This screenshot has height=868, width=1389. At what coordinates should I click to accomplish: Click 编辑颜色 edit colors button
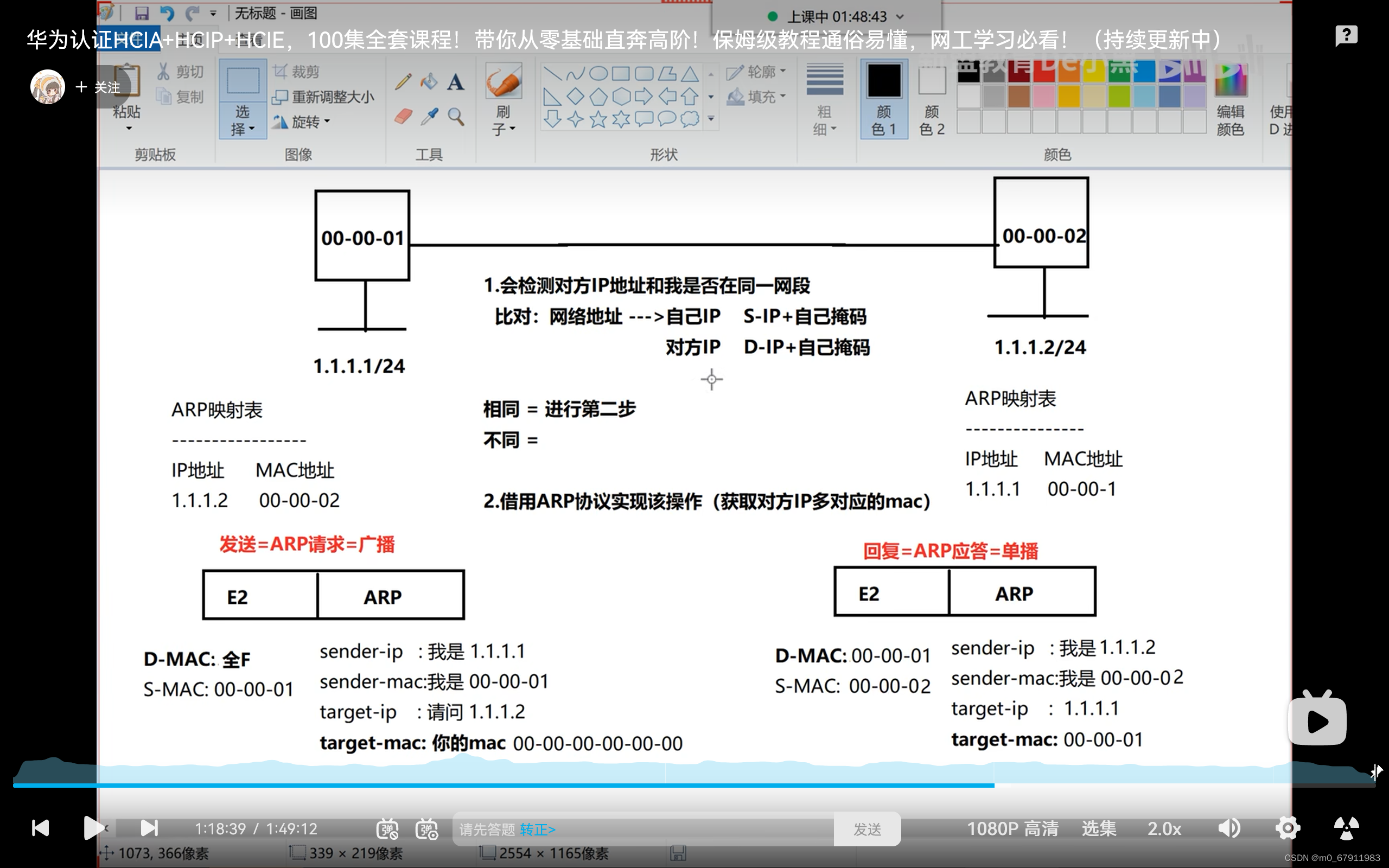1230,100
